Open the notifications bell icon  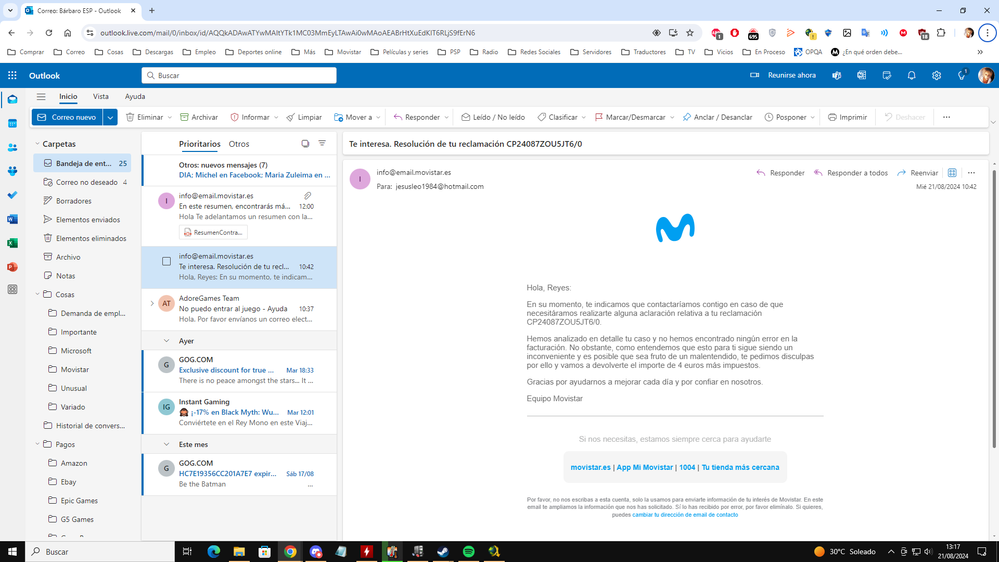[x=911, y=75]
